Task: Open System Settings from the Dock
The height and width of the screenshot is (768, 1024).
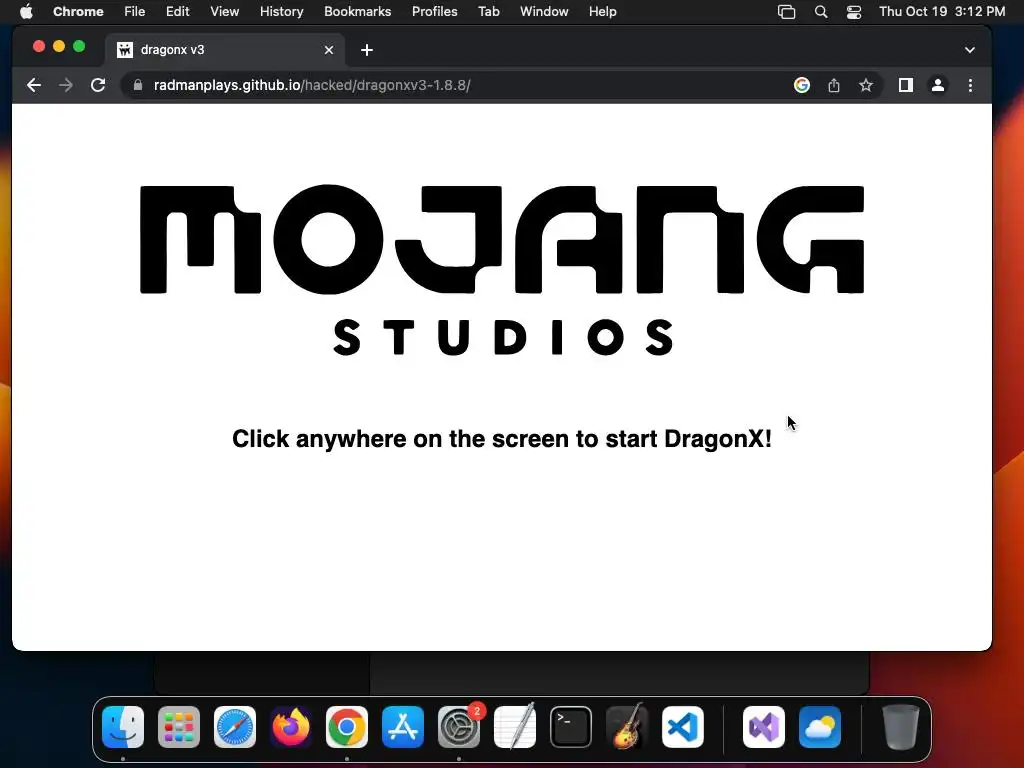Action: [x=459, y=727]
